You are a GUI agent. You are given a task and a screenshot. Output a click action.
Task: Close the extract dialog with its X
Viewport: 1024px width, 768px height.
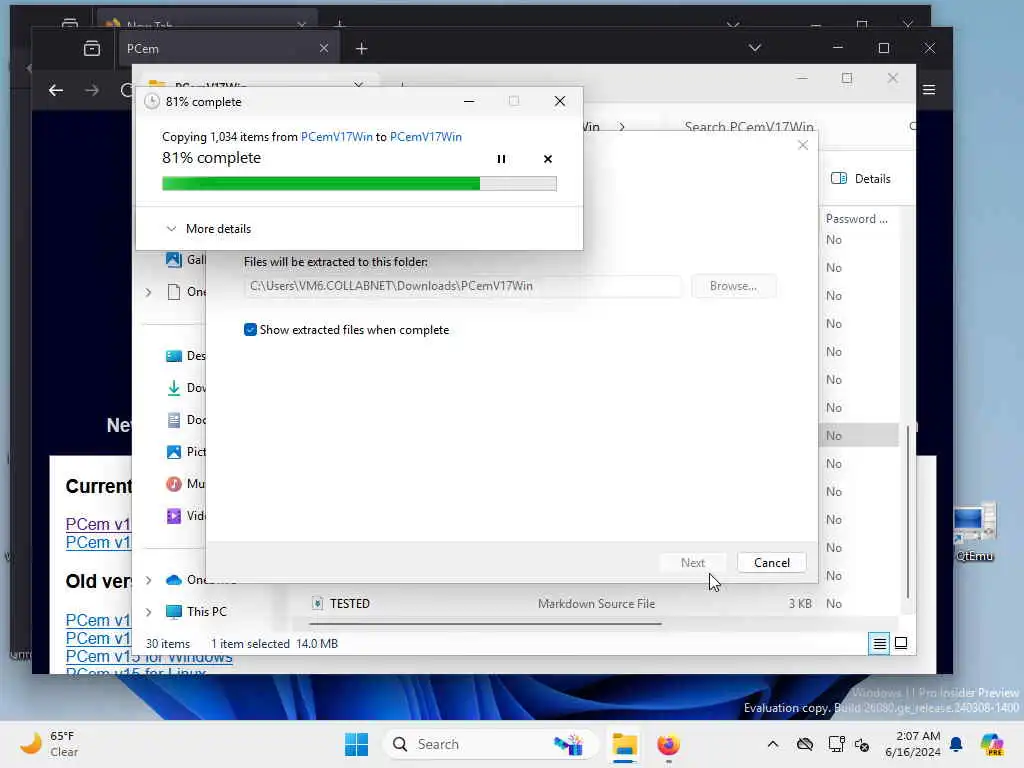(x=803, y=145)
